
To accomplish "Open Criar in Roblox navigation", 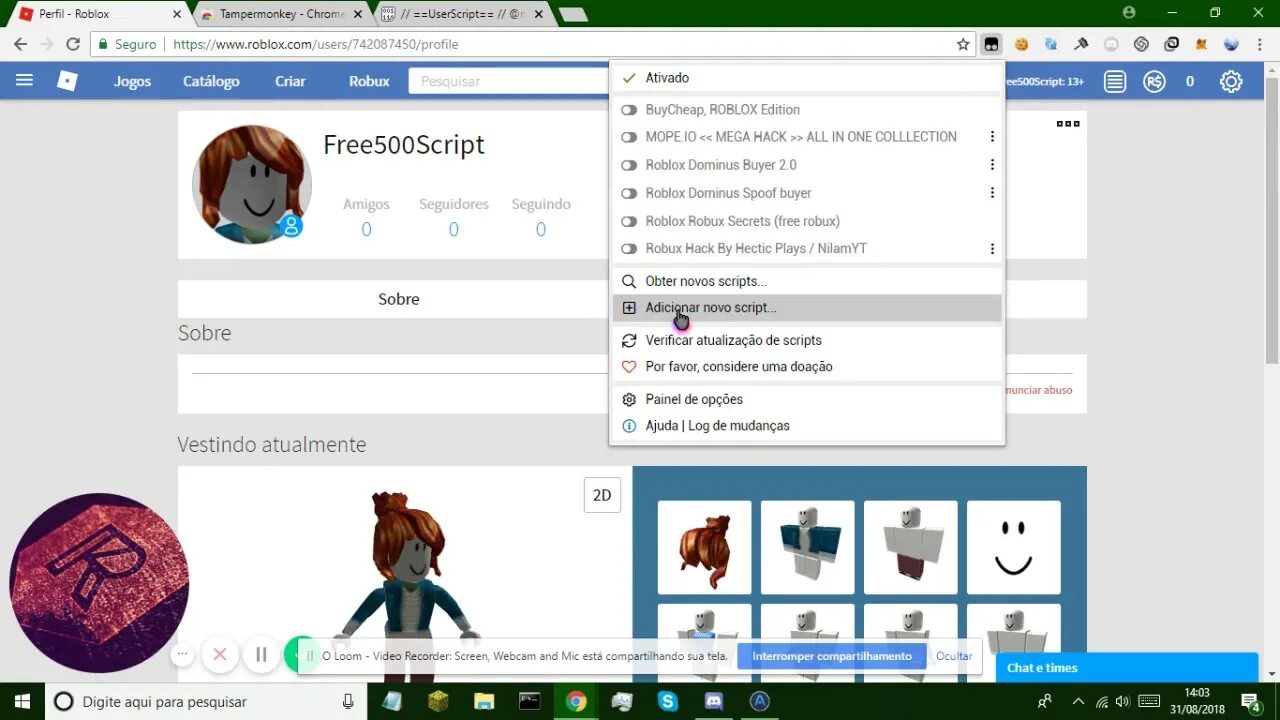I will point(290,81).
